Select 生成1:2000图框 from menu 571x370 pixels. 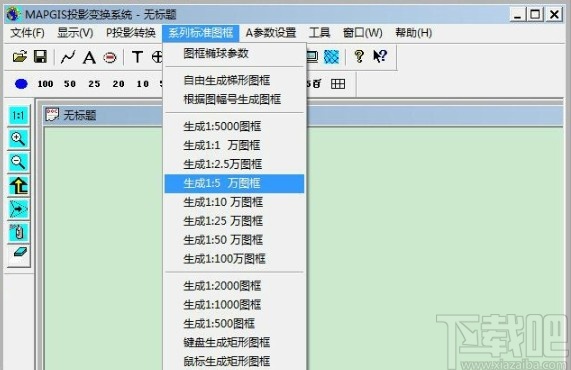point(234,286)
